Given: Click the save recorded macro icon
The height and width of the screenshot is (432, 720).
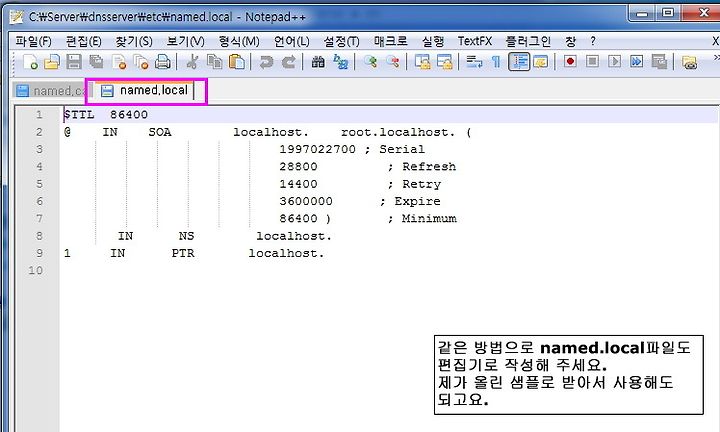Looking at the screenshot, I should point(659,62).
